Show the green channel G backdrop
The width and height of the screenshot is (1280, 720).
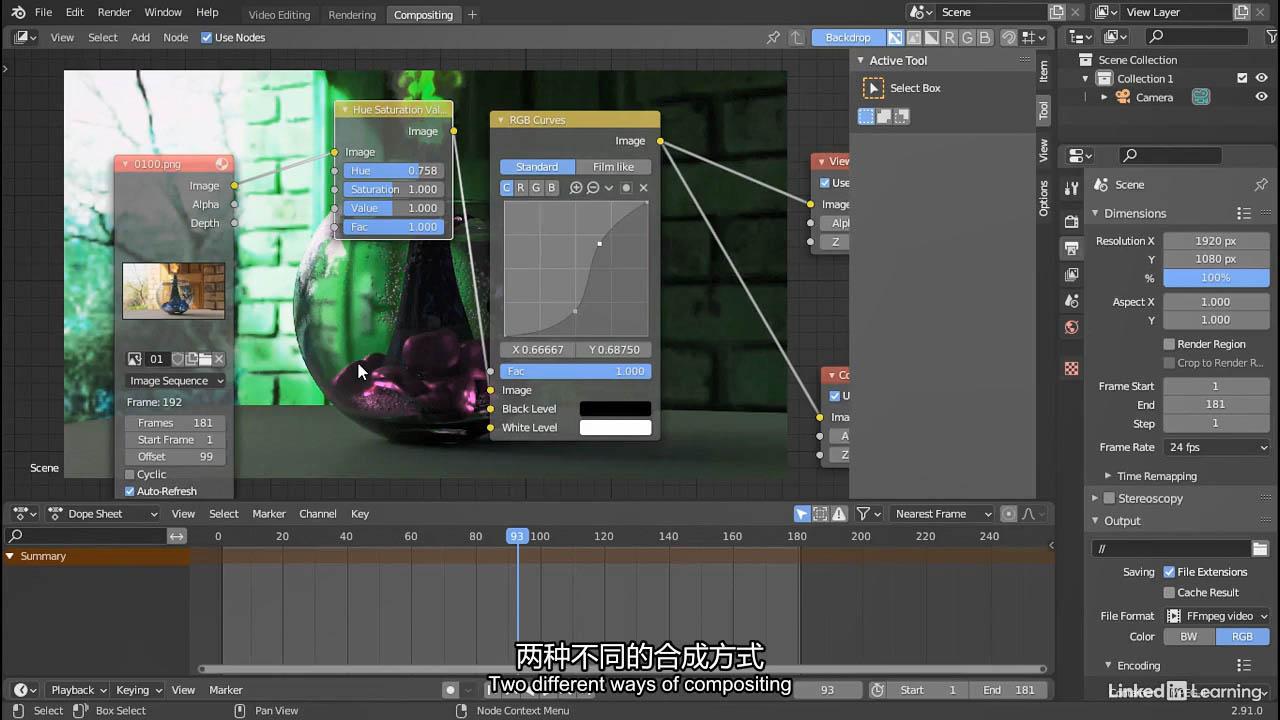click(x=967, y=37)
